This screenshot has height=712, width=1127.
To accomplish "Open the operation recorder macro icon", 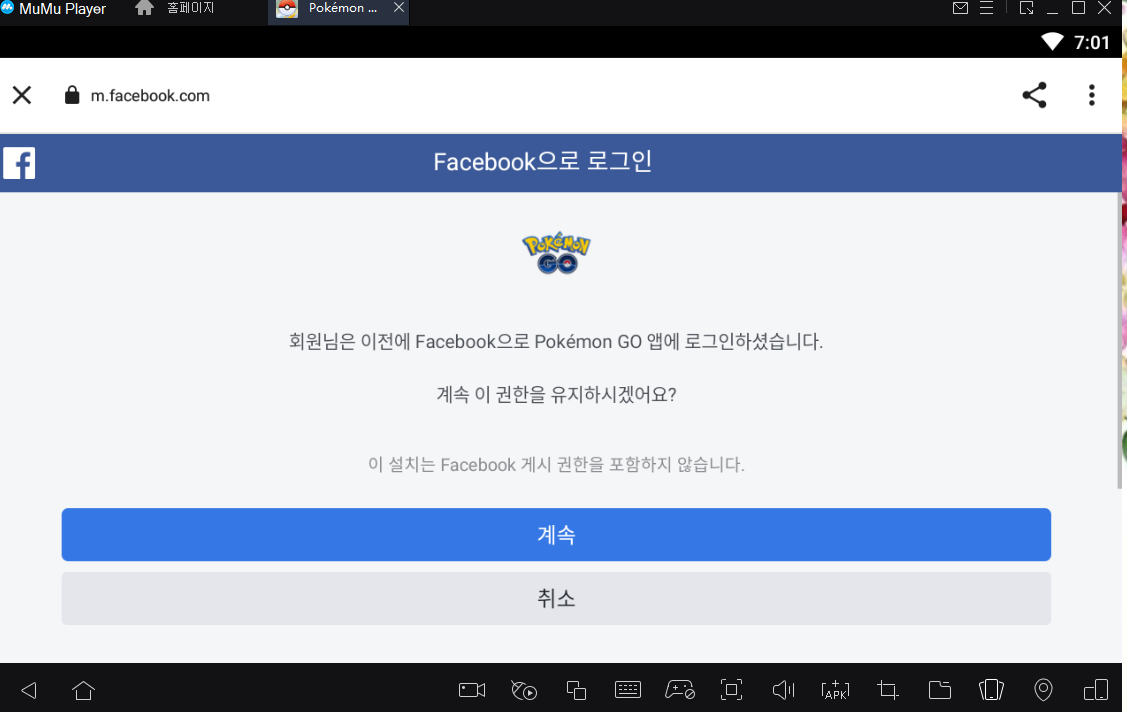I will [x=524, y=690].
